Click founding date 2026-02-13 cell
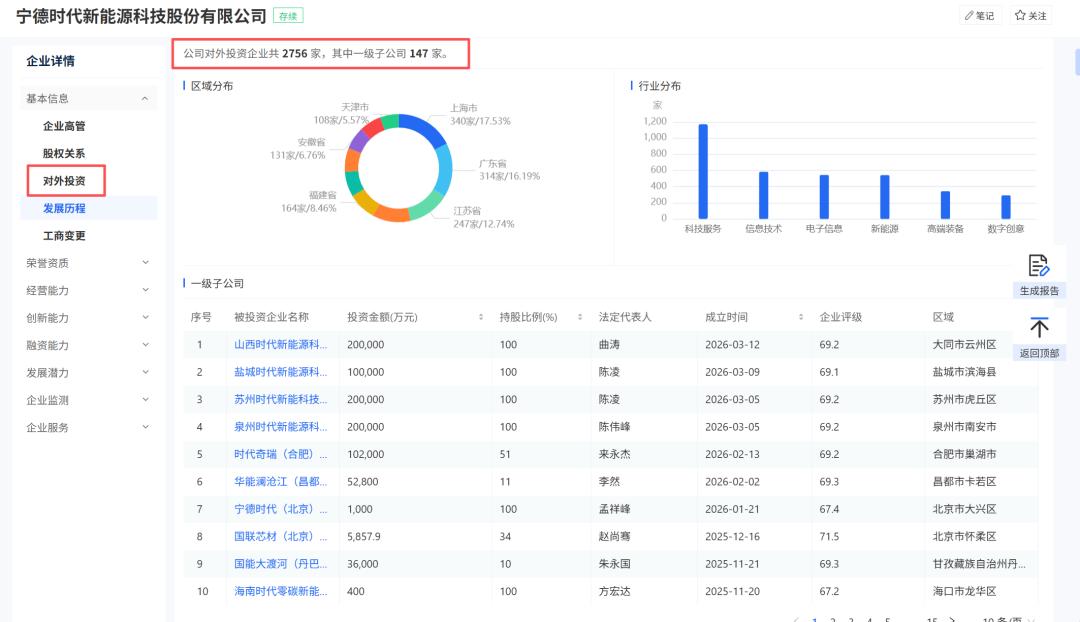 [x=732, y=454]
